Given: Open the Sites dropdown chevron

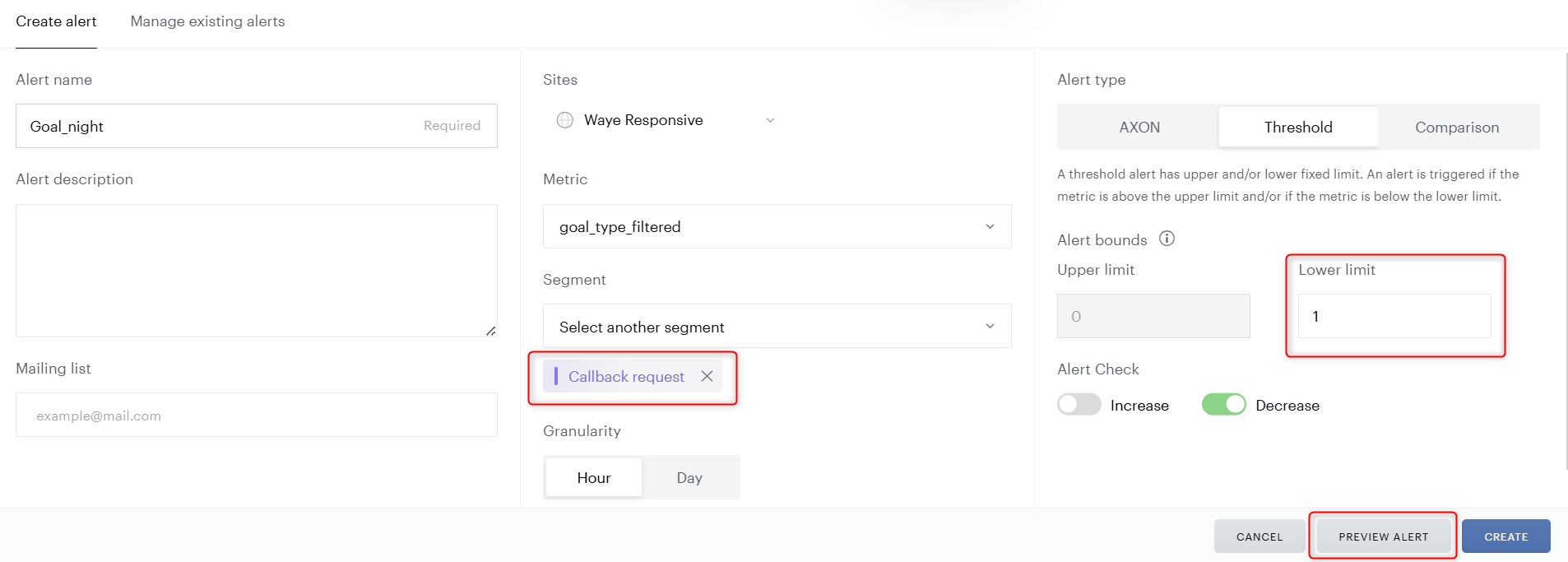Looking at the screenshot, I should click(x=770, y=120).
